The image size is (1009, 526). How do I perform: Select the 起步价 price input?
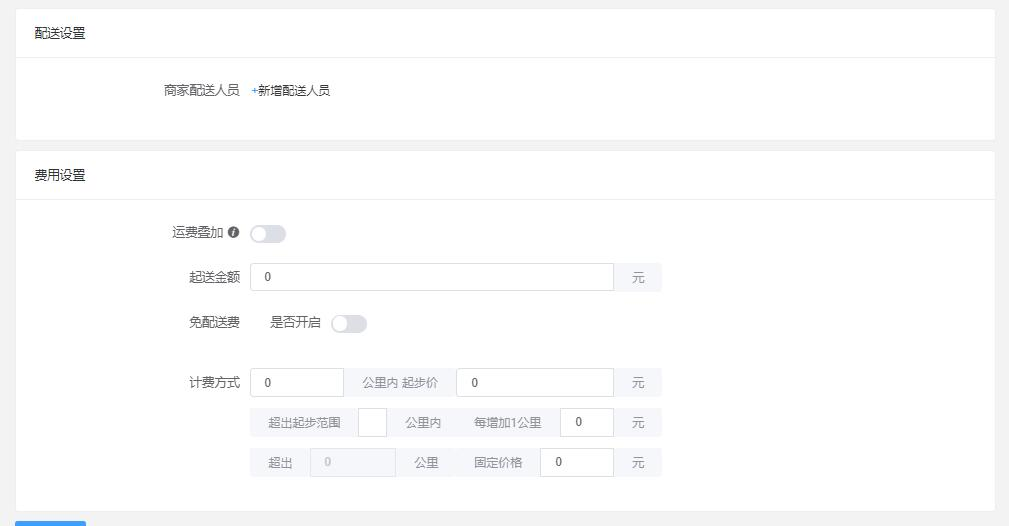click(535, 382)
